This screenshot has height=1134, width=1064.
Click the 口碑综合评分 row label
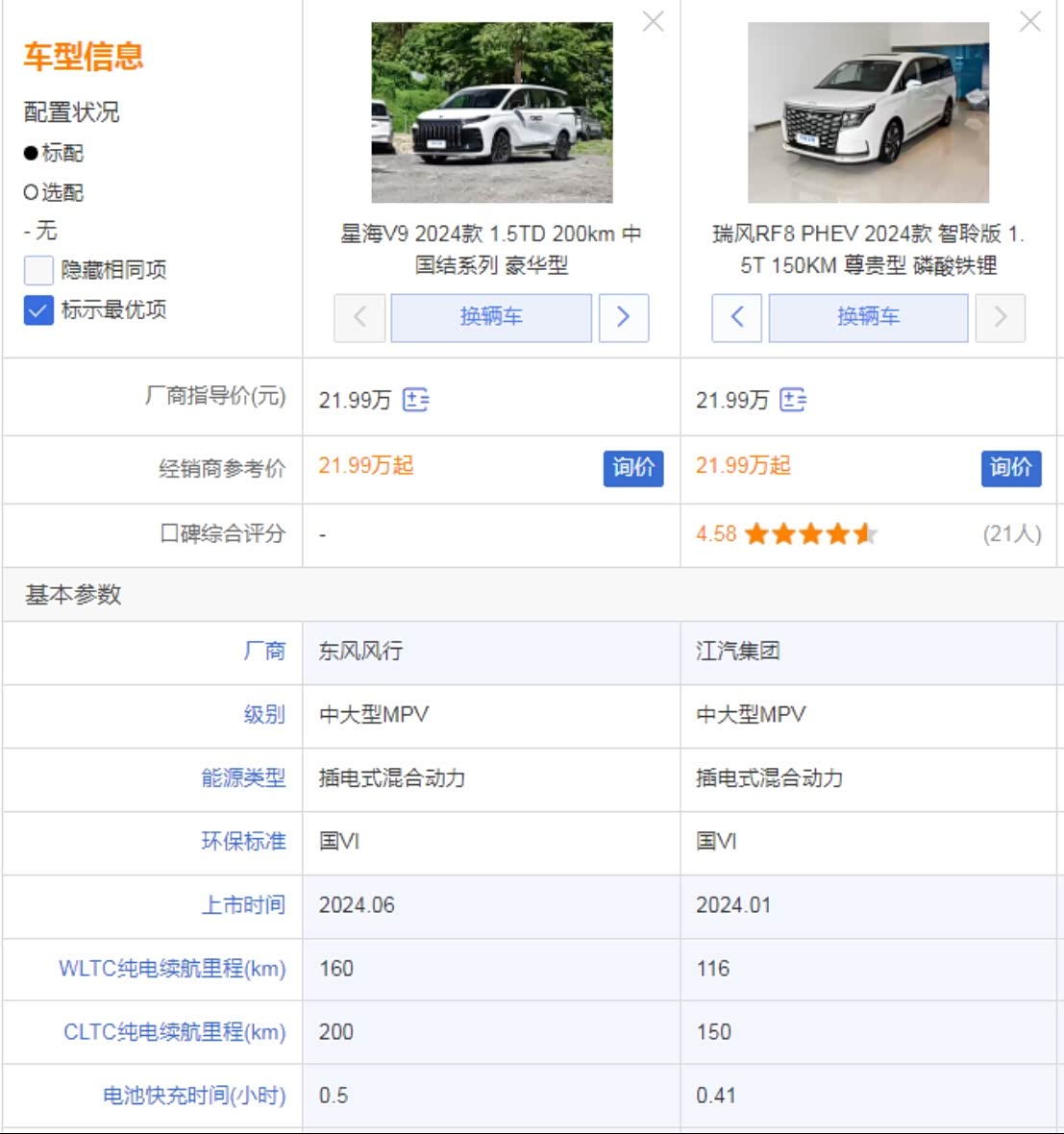point(222,533)
